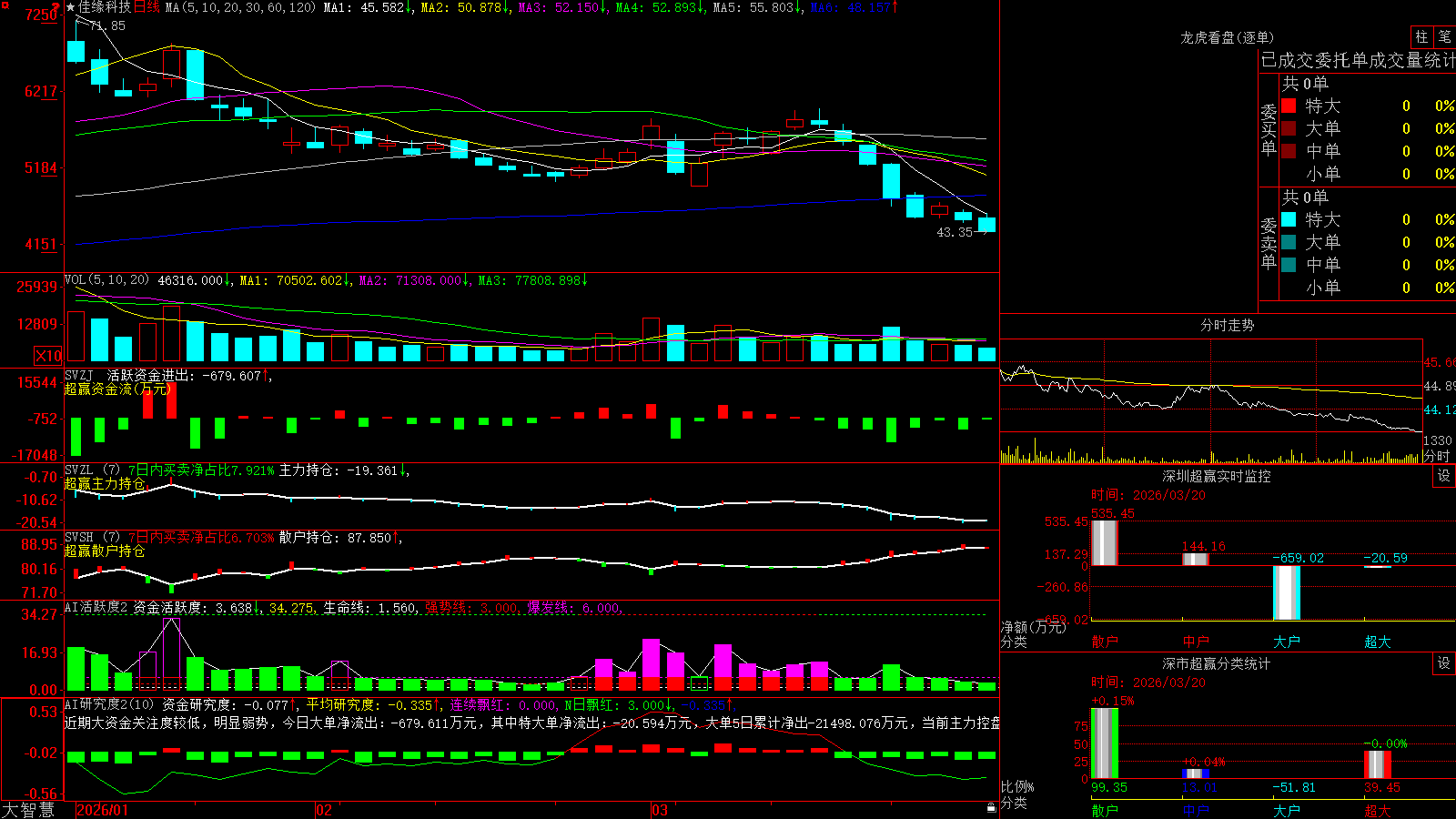The height and width of the screenshot is (819, 1456).
Task: Click the 71.85 high price label
Action: pyautogui.click(x=107, y=25)
